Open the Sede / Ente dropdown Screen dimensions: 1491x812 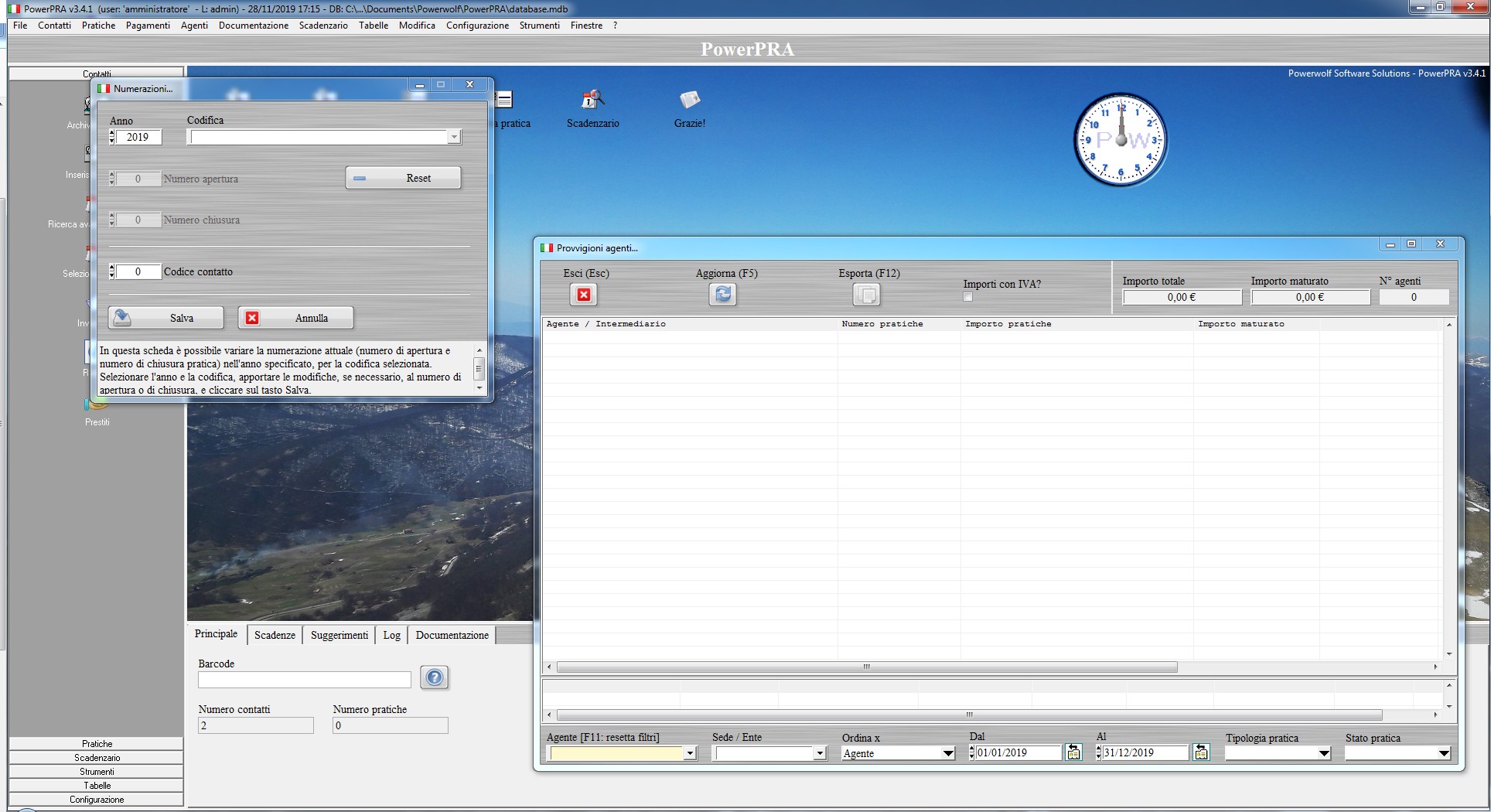pos(820,753)
